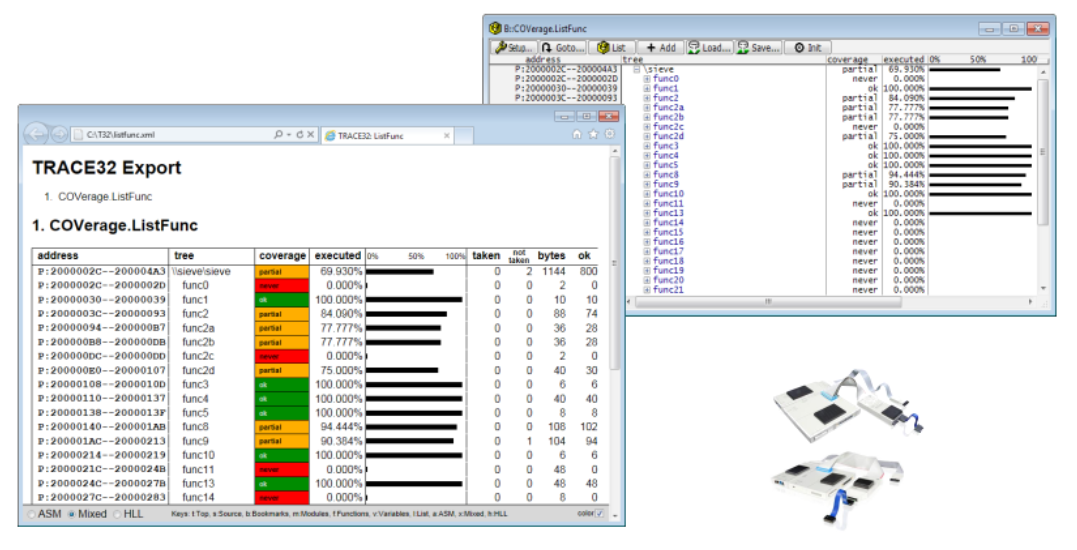Viewport: 1077px width, 550px height.
Task: Click the red never cell for func0
Action: pyautogui.click(x=282, y=286)
